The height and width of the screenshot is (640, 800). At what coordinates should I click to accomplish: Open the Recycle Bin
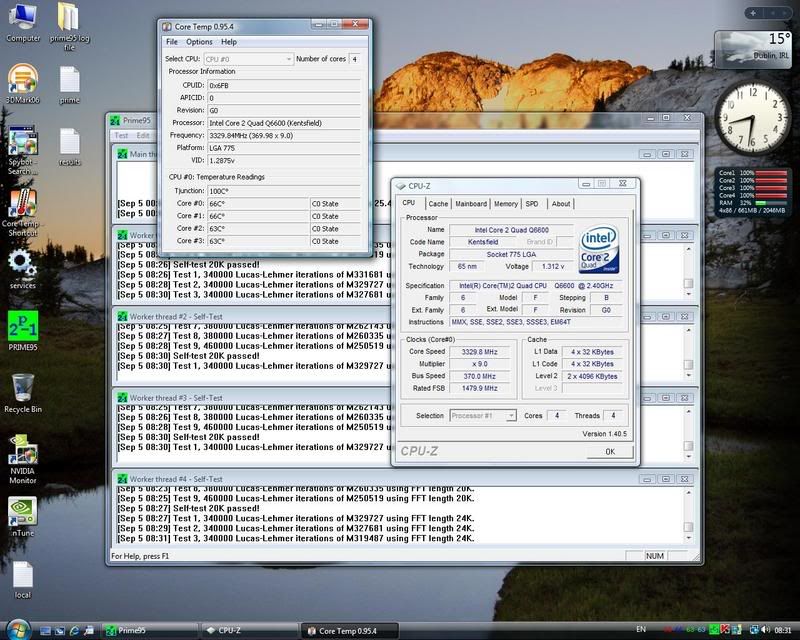23,393
